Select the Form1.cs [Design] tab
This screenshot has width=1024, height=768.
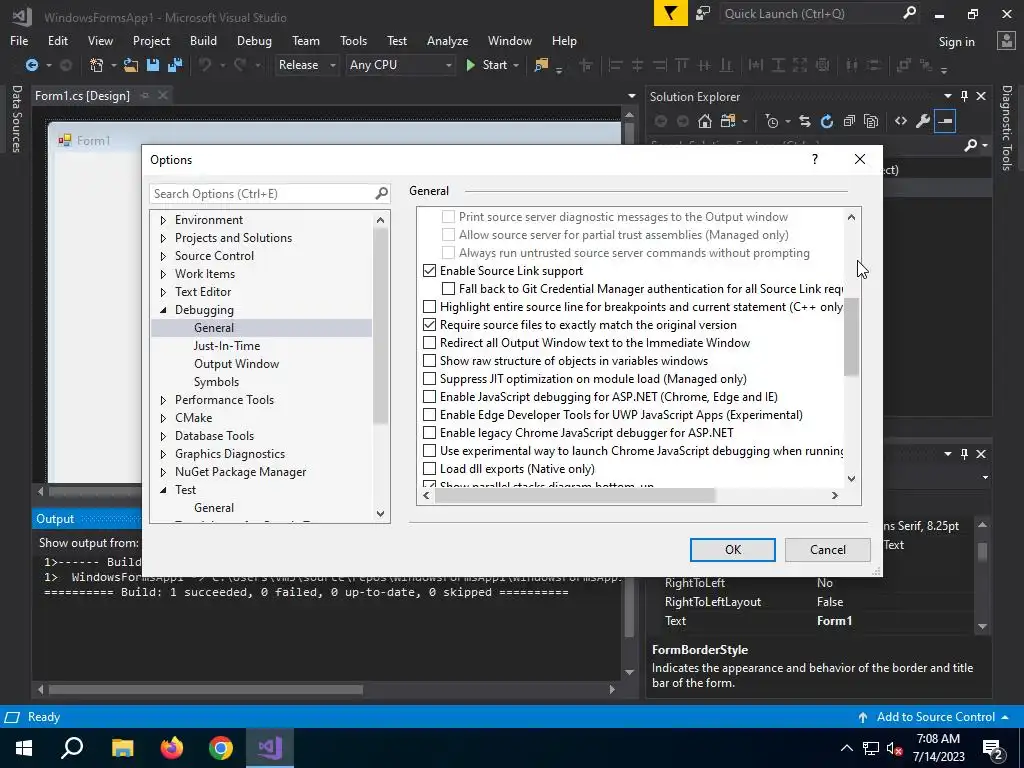tap(82, 95)
